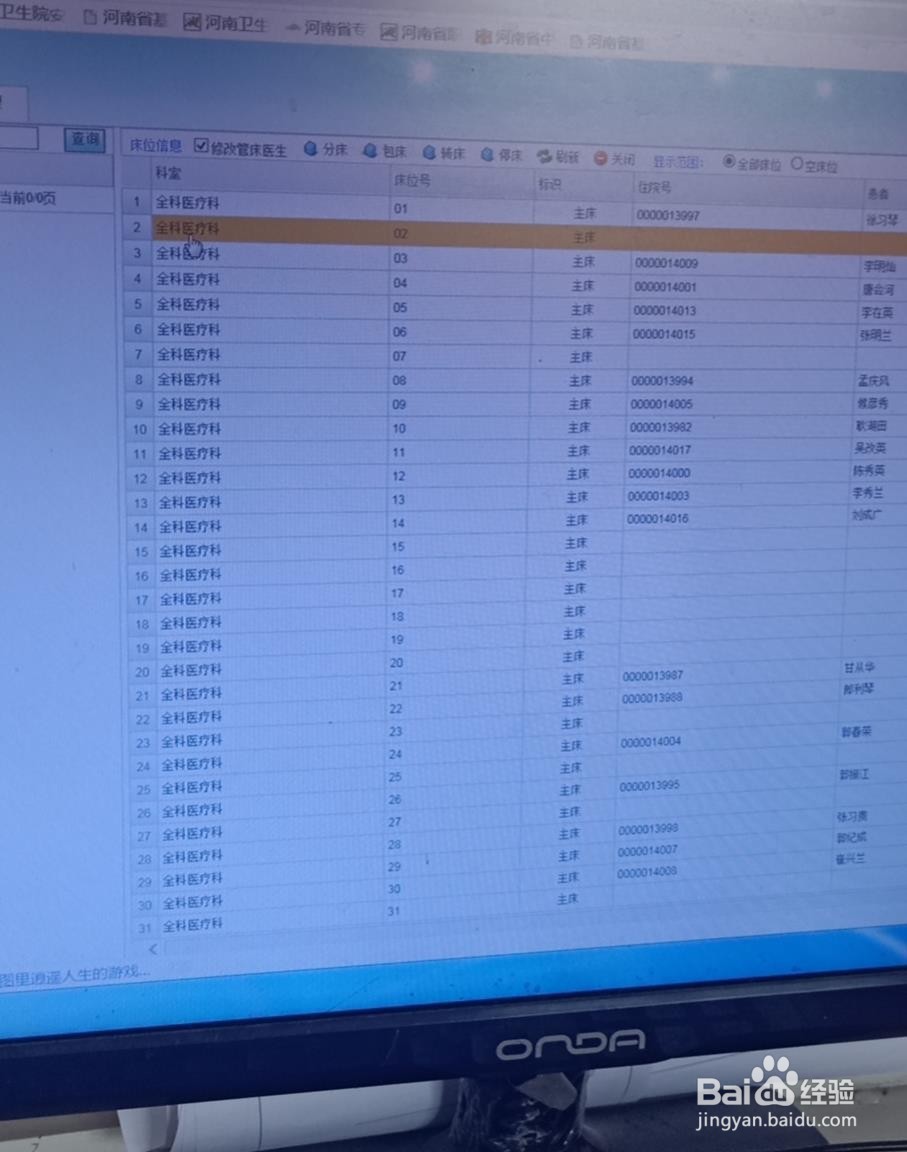The image size is (907, 1152).
Task: Select the highlighted row with bed 02
Action: [514, 234]
